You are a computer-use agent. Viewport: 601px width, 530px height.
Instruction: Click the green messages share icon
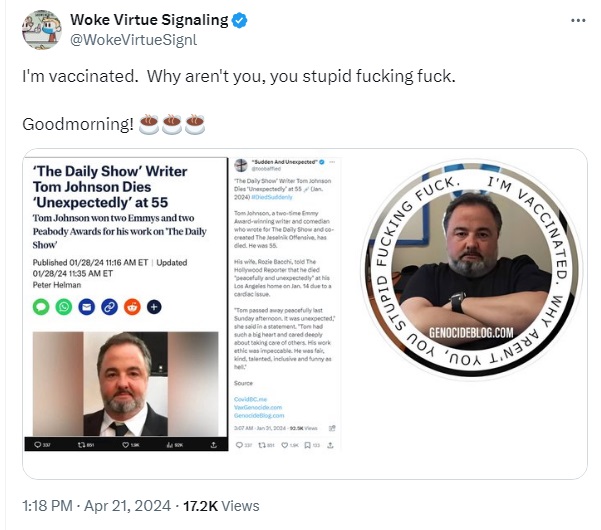click(41, 306)
